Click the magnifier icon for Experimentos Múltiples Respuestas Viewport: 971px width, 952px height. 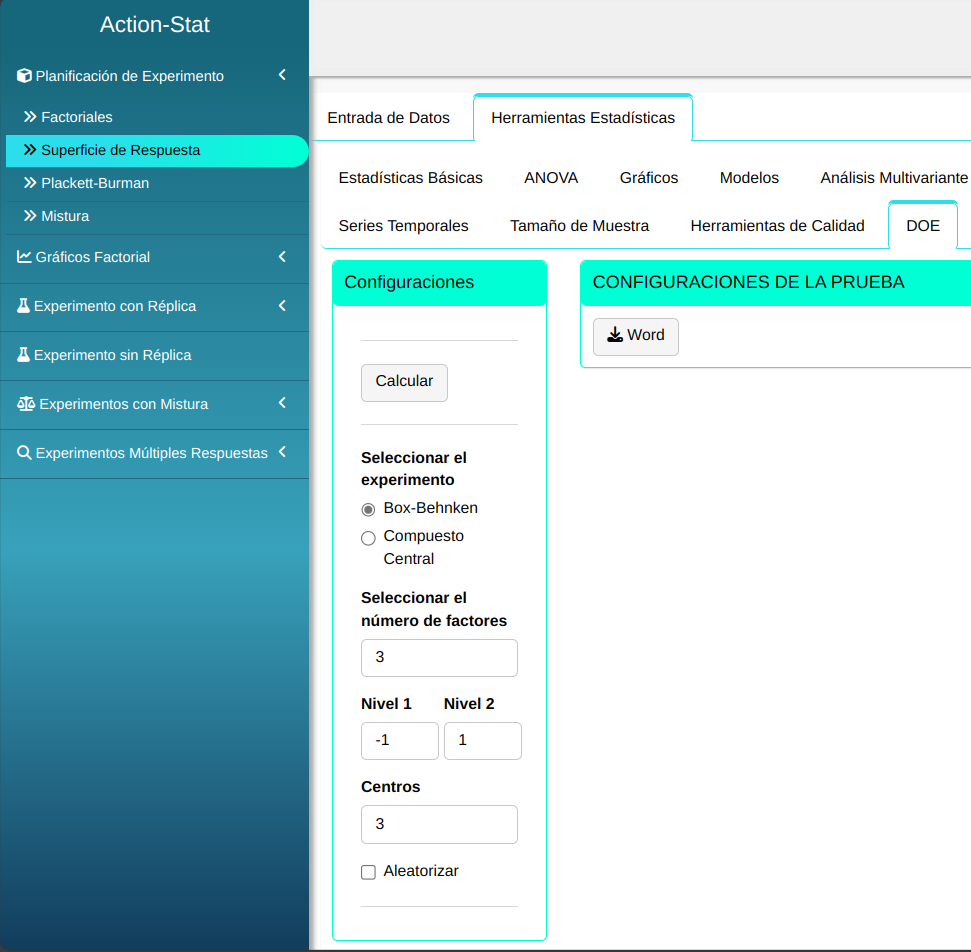click(x=25, y=453)
